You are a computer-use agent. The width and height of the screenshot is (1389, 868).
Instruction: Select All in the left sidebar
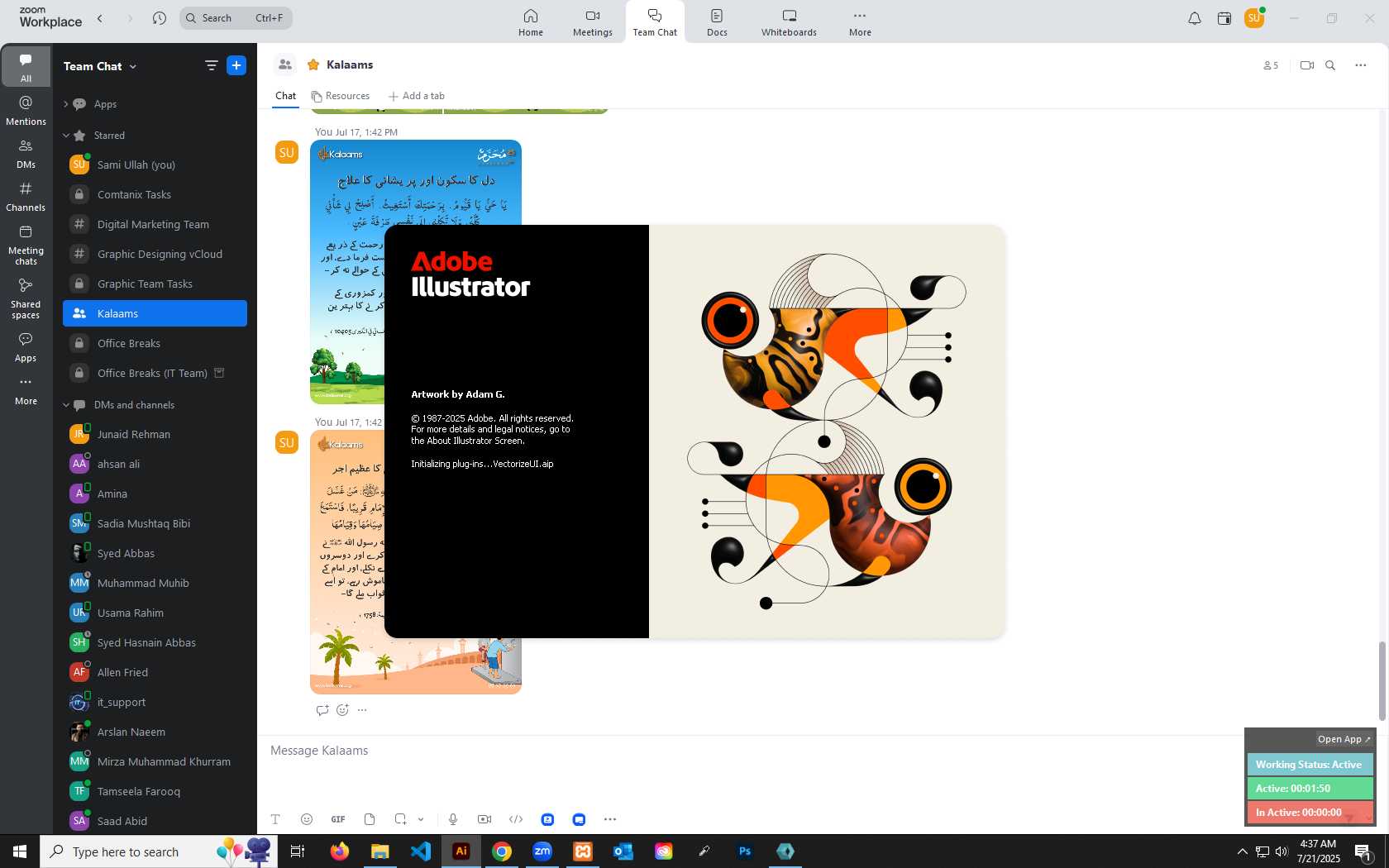click(26, 67)
